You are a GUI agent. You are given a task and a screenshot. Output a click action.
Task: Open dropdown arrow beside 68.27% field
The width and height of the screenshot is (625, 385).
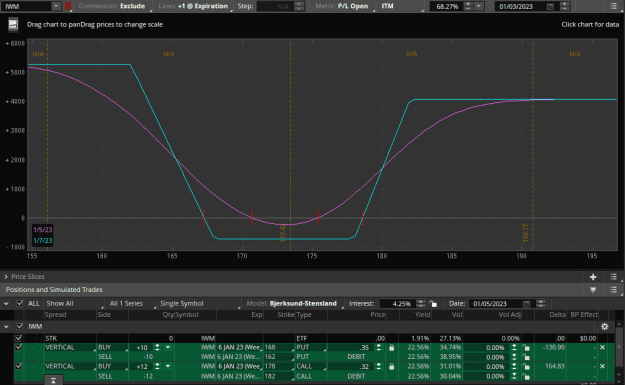pyautogui.click(x=479, y=6)
